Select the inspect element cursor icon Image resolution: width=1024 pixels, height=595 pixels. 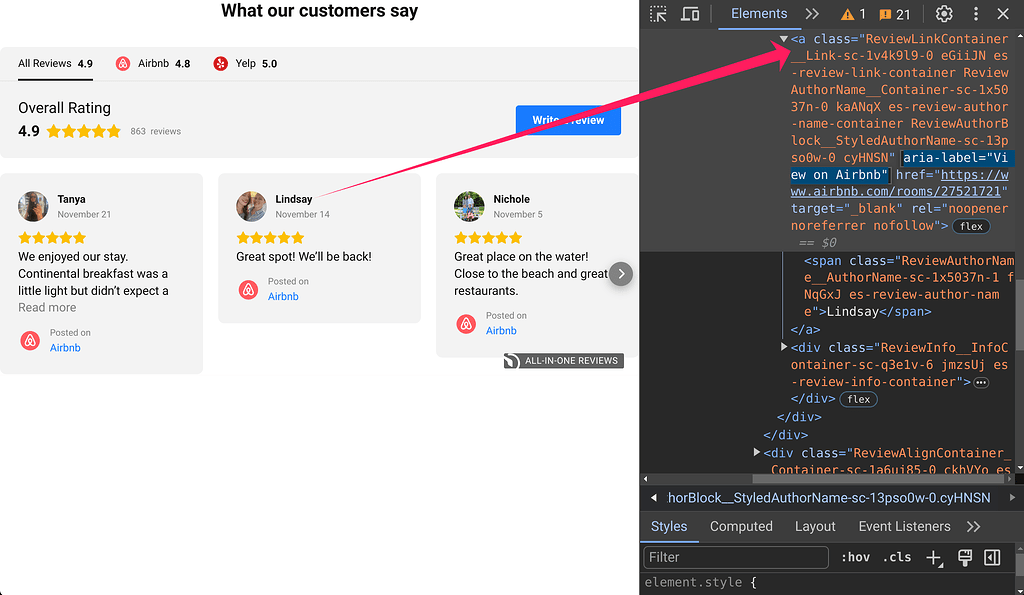pos(658,15)
